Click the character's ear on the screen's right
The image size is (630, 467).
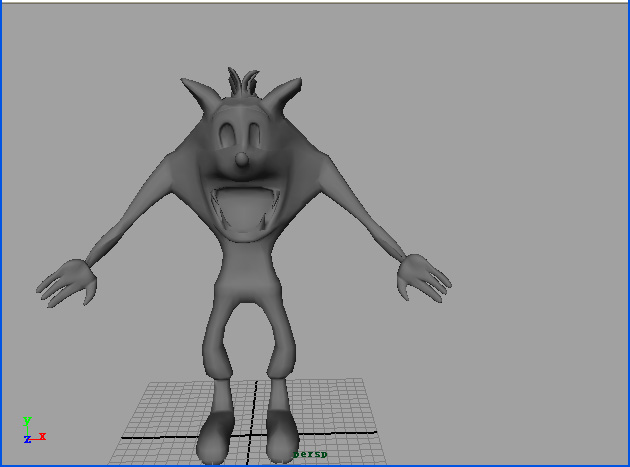click(283, 94)
